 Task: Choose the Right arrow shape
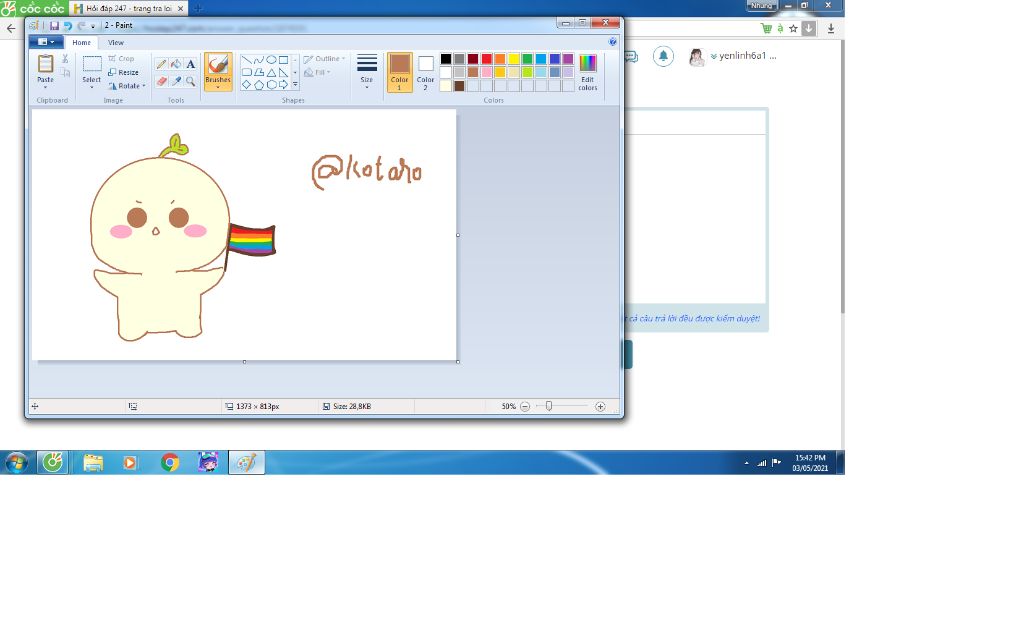coord(283,84)
